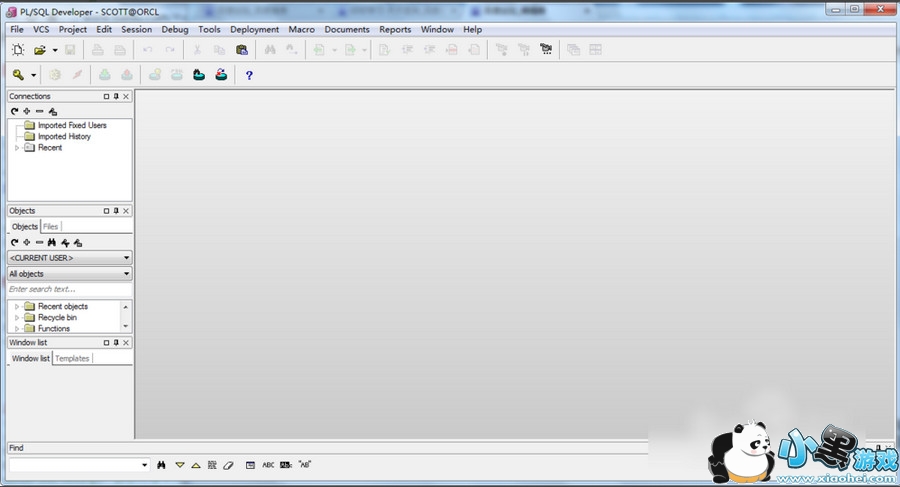Click the find-next down arrow in Find bar

179,465
